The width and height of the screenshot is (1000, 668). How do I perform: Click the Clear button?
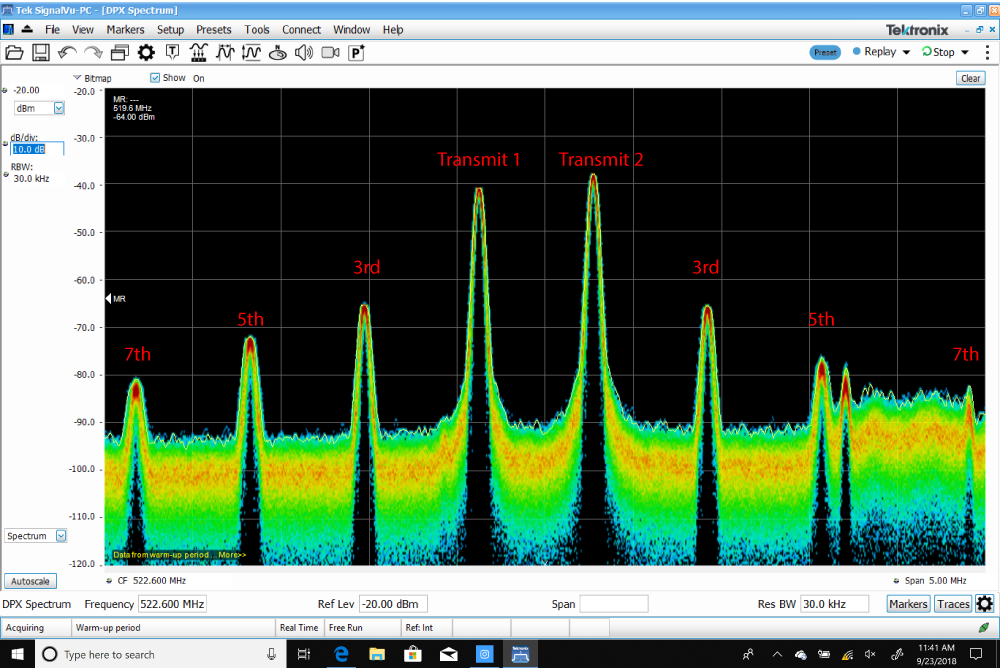click(x=970, y=78)
